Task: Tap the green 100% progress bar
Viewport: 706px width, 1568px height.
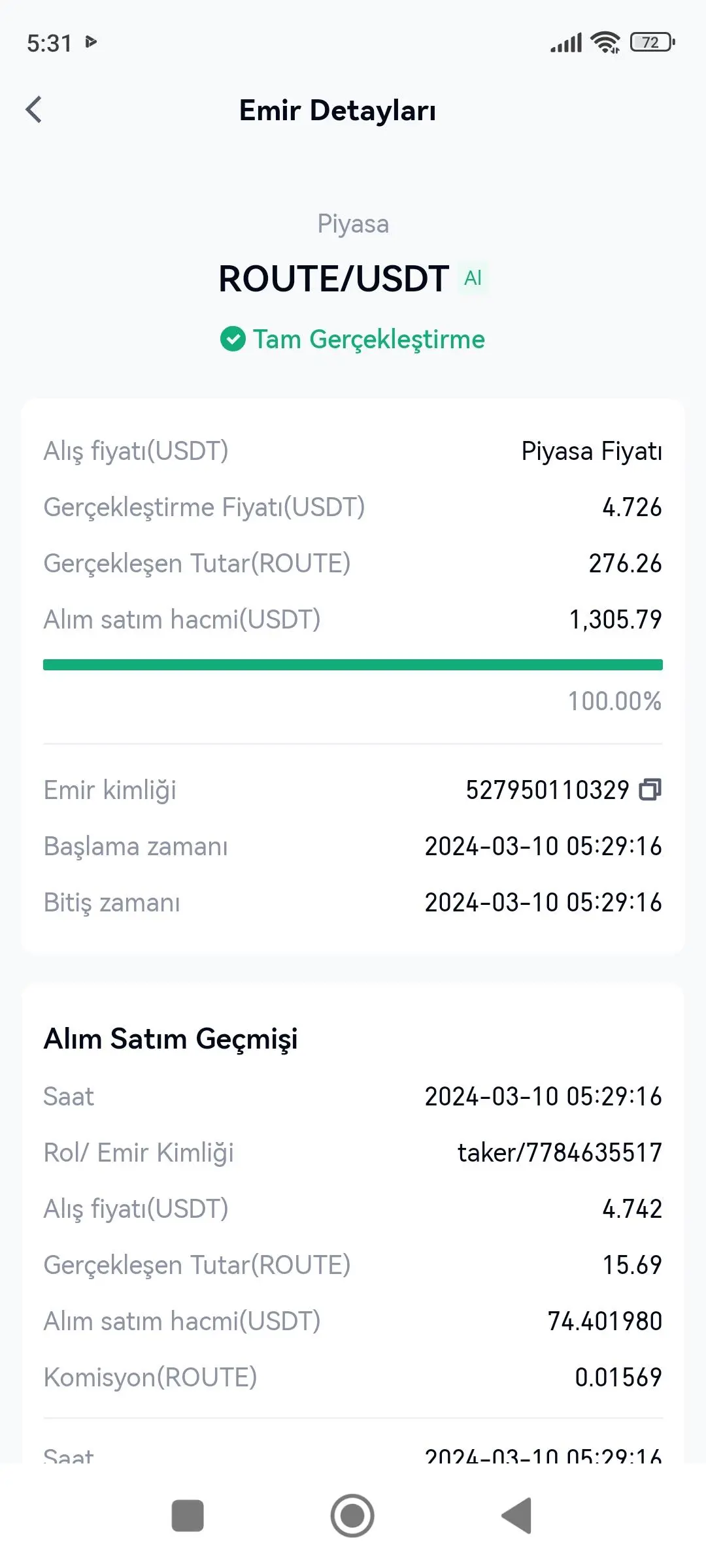Action: (353, 665)
